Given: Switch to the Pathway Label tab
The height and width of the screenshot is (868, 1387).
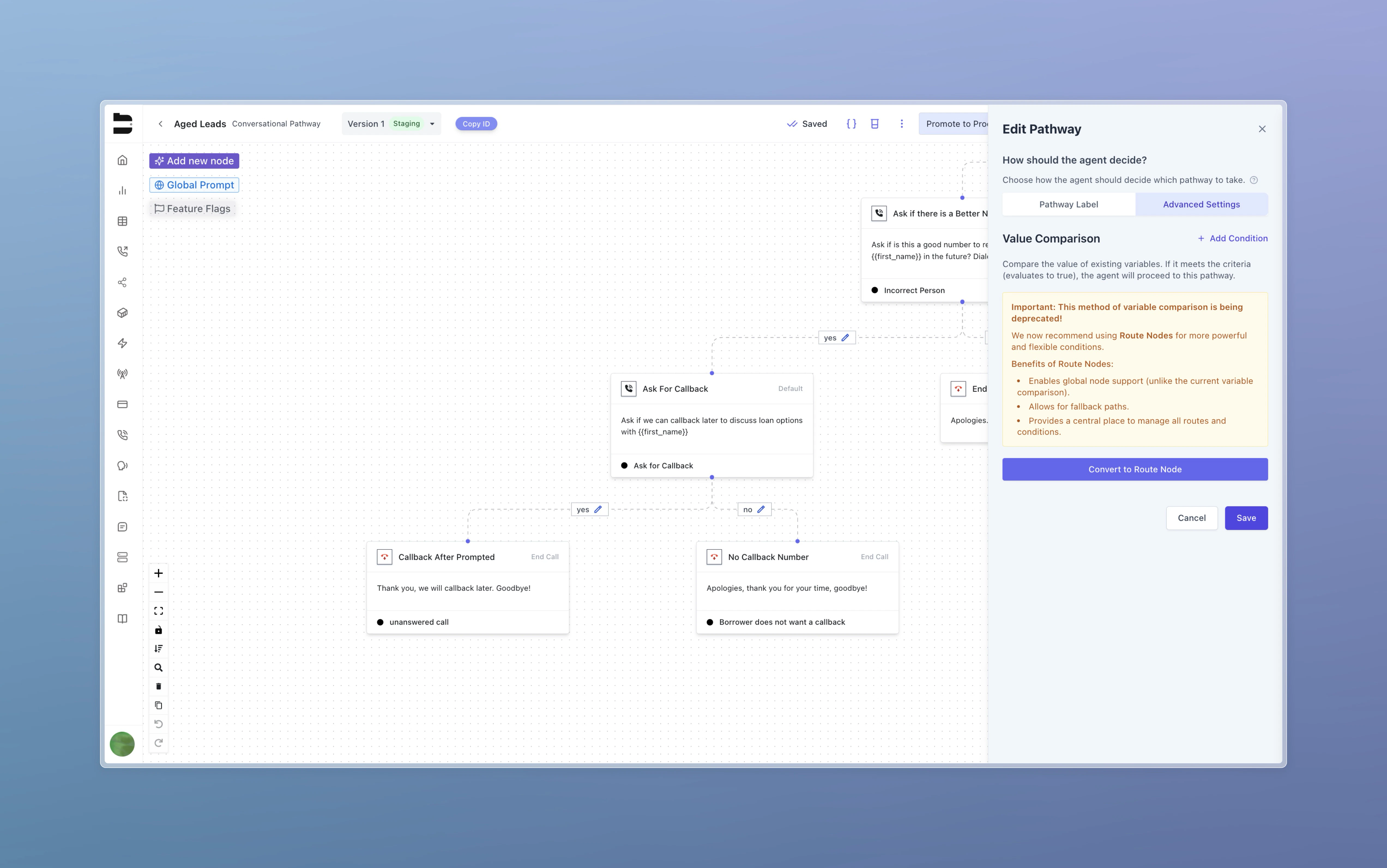Looking at the screenshot, I should 1068,204.
